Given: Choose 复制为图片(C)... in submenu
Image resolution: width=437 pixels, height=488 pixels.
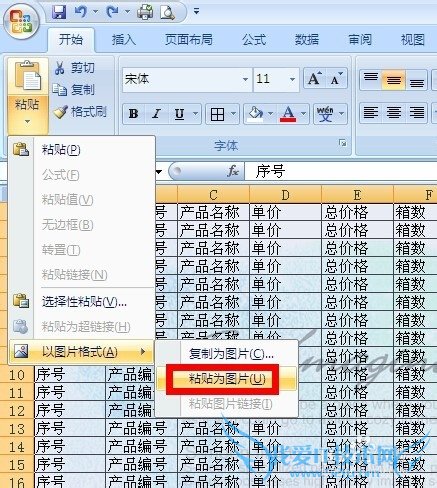Looking at the screenshot, I should (x=227, y=354).
